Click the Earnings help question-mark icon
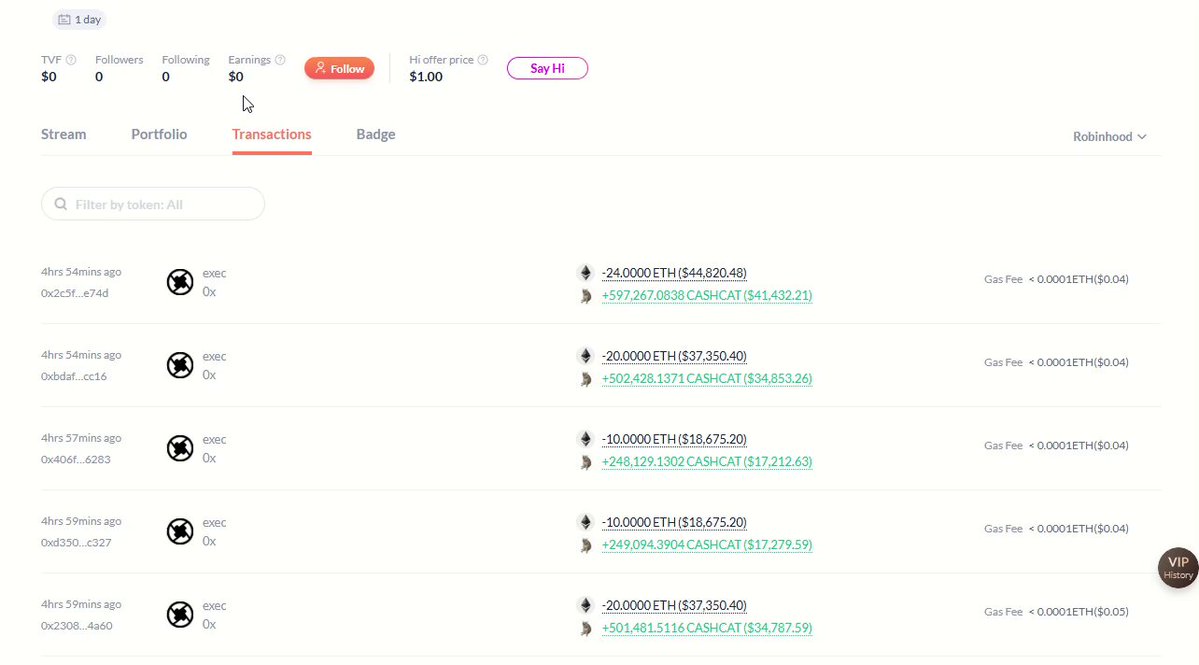 (x=280, y=60)
